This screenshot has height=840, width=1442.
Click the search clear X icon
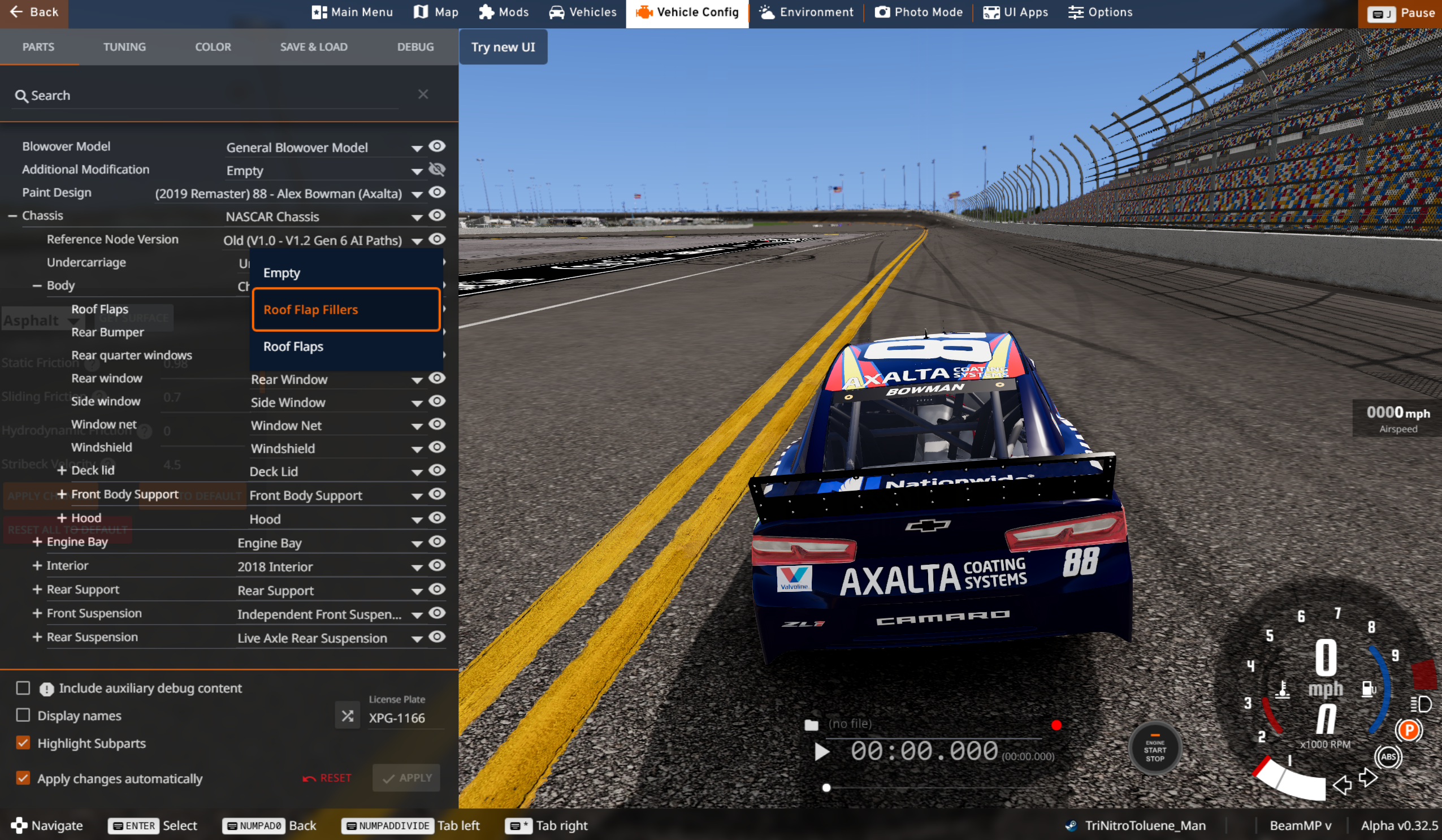tap(423, 94)
